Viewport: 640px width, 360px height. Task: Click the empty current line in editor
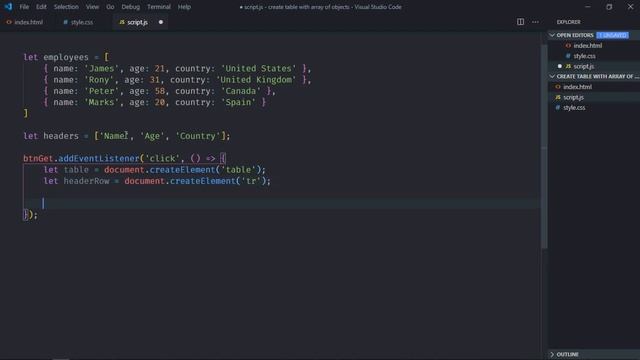click(x=282, y=203)
